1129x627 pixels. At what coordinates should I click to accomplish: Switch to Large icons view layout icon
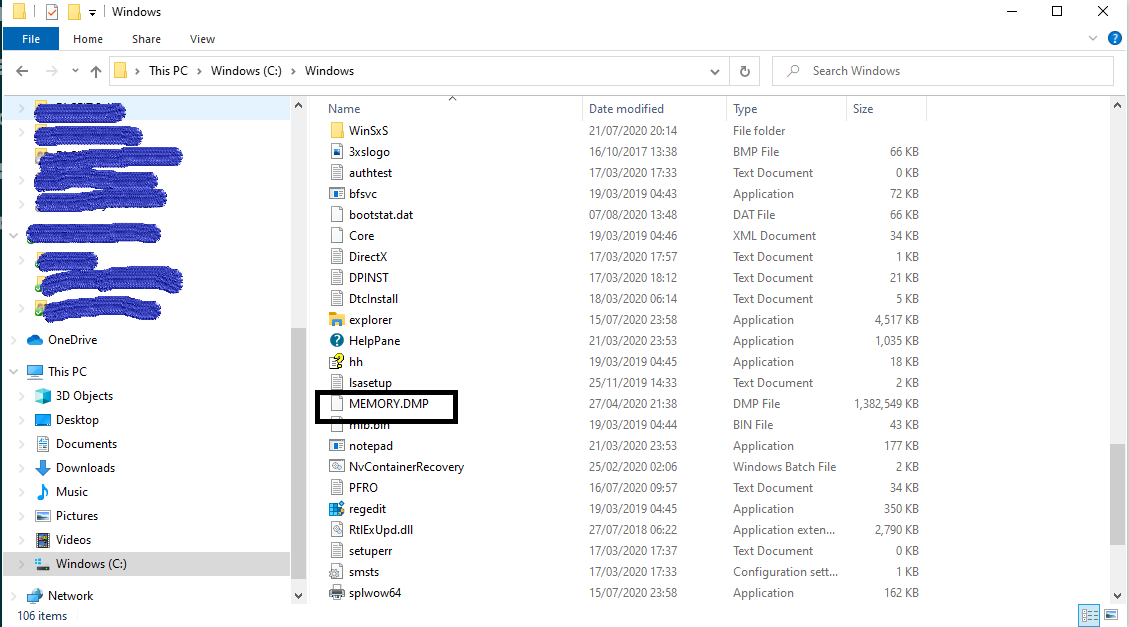coord(1111,615)
